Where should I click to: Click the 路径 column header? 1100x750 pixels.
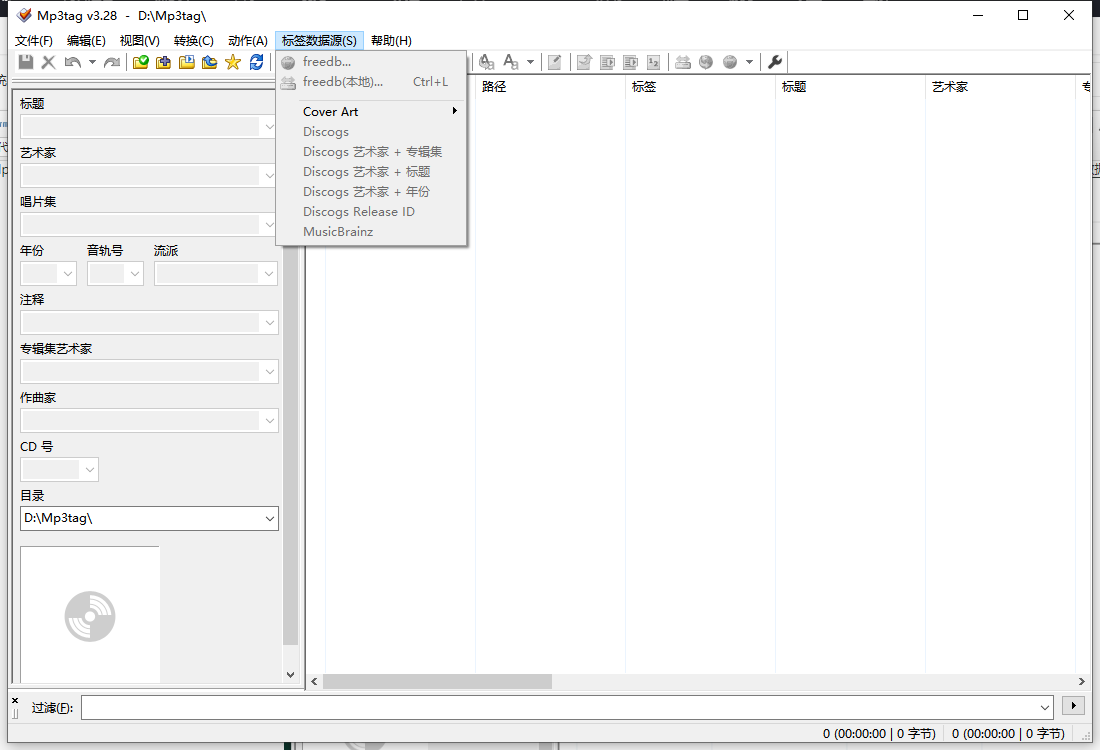tap(550, 86)
